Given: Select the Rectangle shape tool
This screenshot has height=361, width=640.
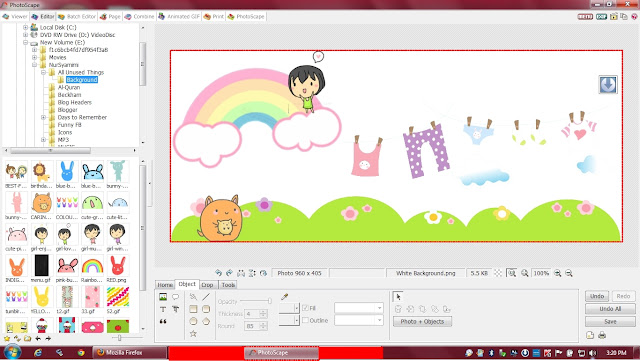Looking at the screenshot, I should 193,309.
